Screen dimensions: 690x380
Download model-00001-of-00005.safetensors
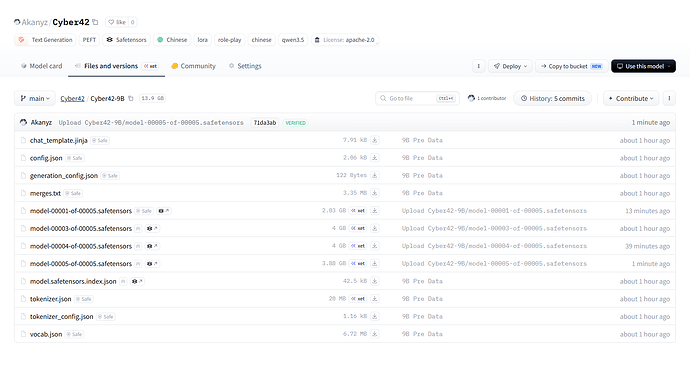point(374,211)
